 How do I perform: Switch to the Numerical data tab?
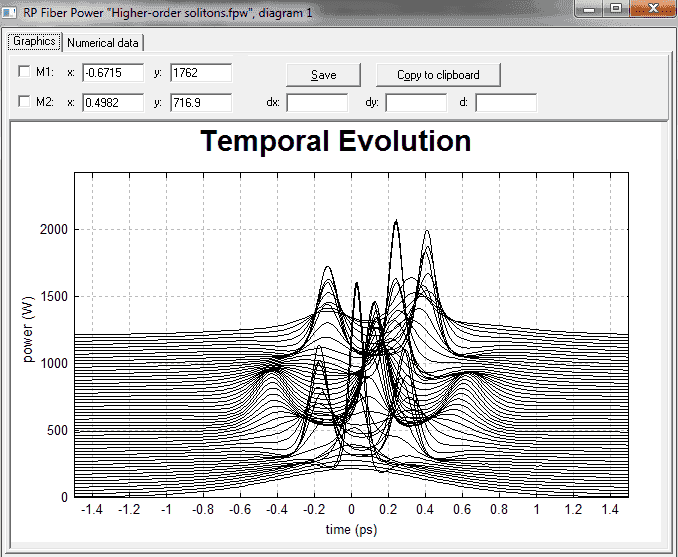pyautogui.click(x=103, y=43)
